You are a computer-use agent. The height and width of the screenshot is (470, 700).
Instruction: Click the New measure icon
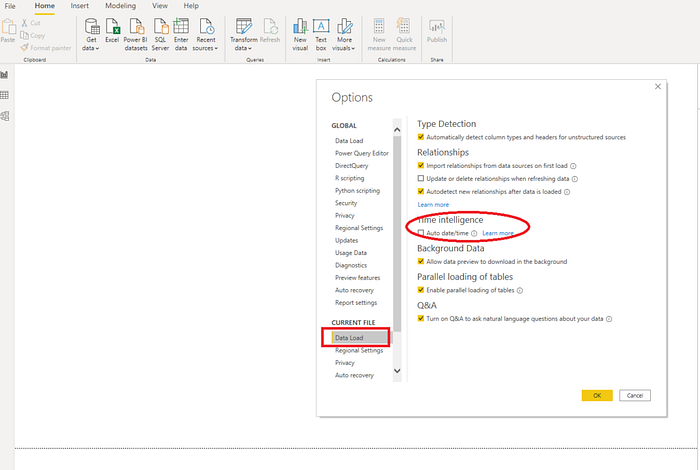click(x=379, y=27)
